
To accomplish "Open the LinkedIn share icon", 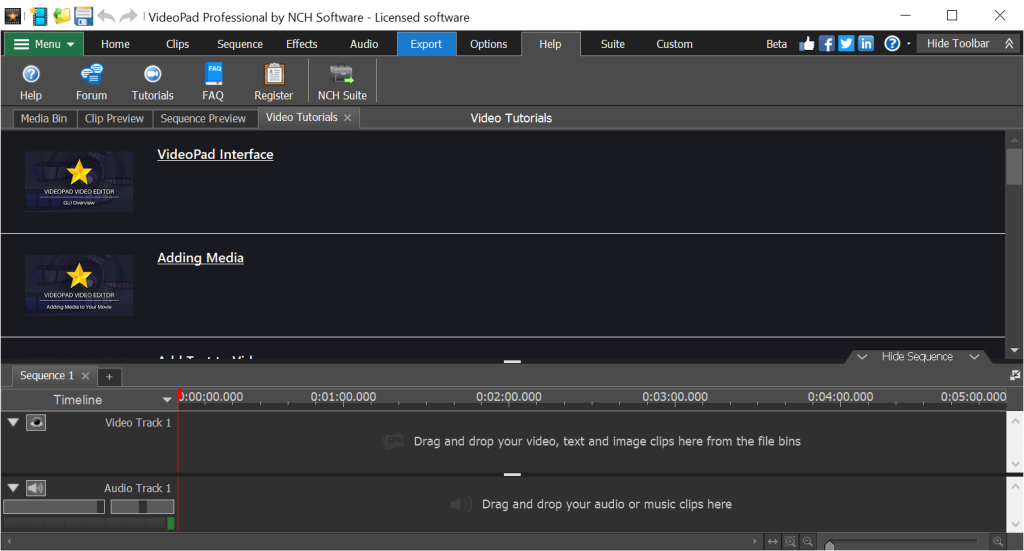I will click(x=866, y=44).
